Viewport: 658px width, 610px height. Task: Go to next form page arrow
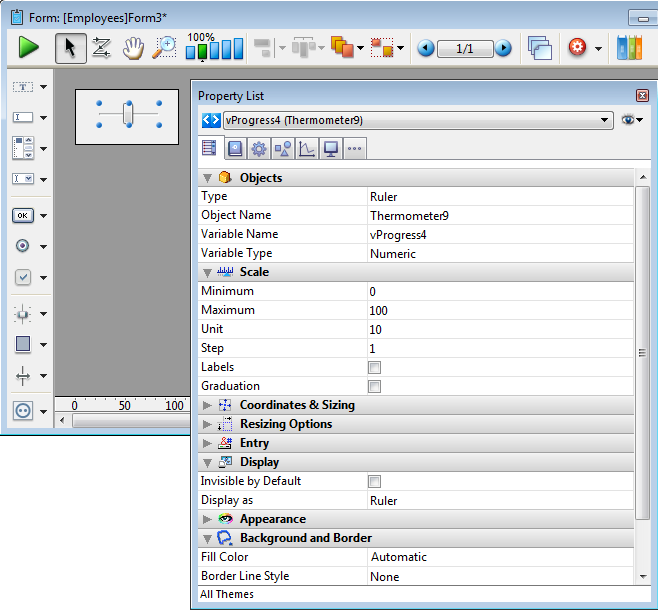pos(503,48)
